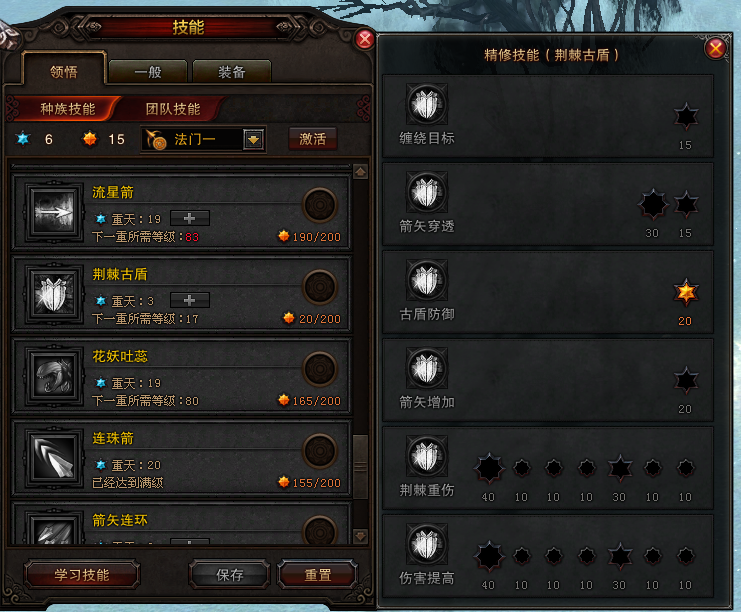Viewport: 741px width, 612px height.
Task: Increase 流星箭 level with plus button
Action: [x=190, y=218]
